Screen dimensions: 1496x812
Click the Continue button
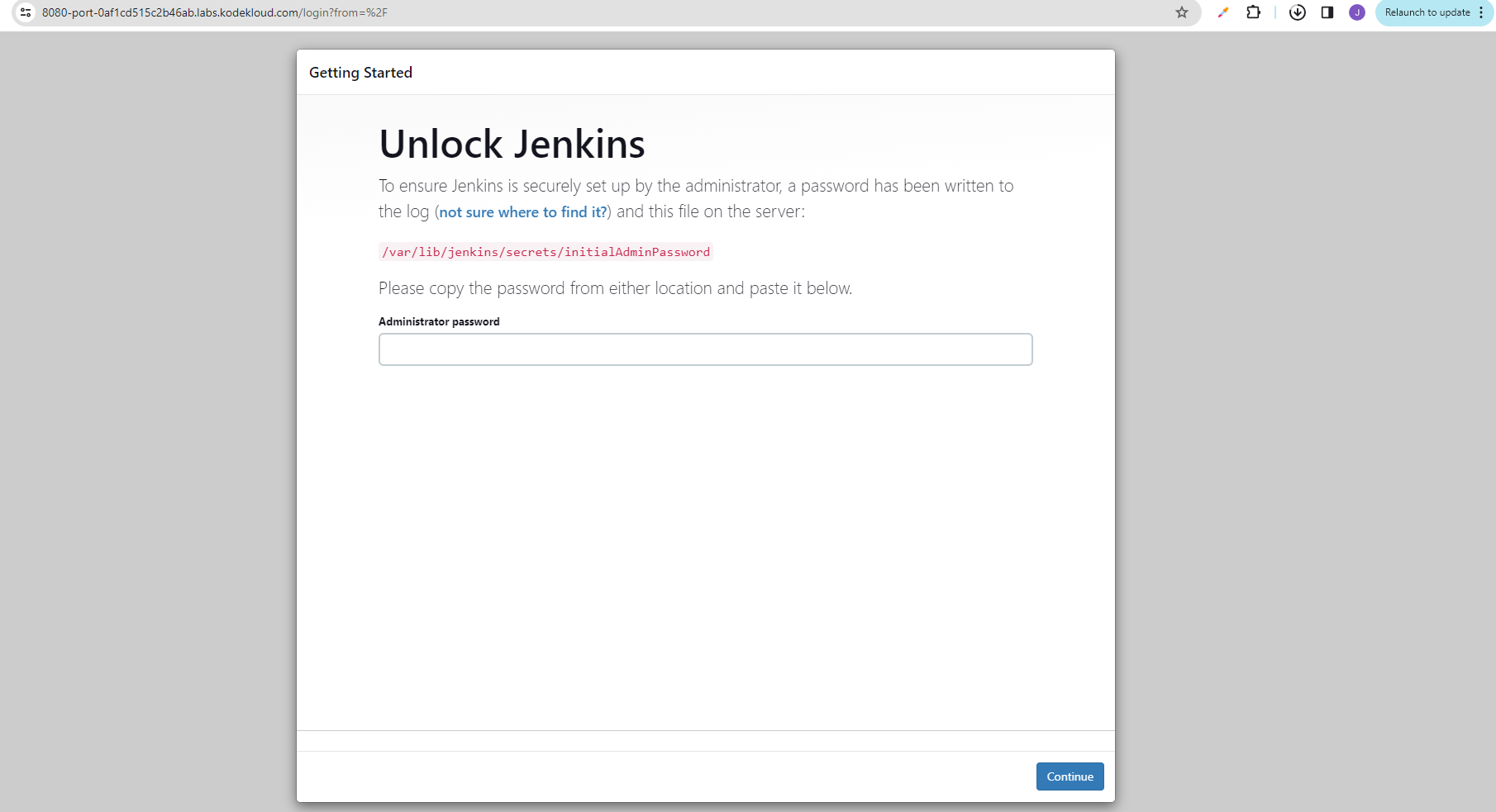(1070, 776)
